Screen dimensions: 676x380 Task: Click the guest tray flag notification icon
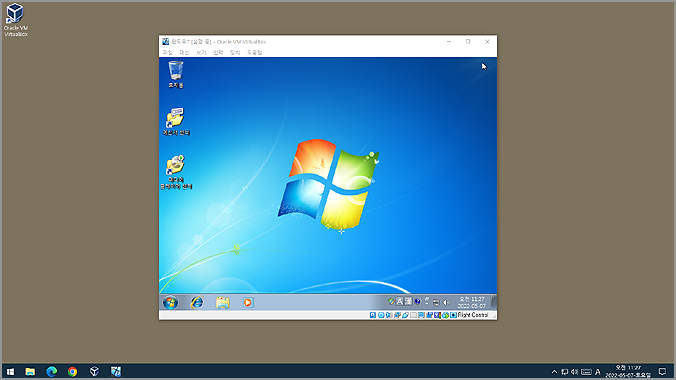tap(391, 301)
